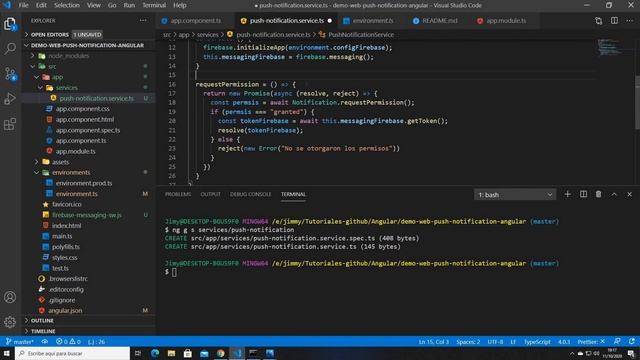640x360 pixels.
Task: Open the Manage gear icon
Action: pos(10,322)
